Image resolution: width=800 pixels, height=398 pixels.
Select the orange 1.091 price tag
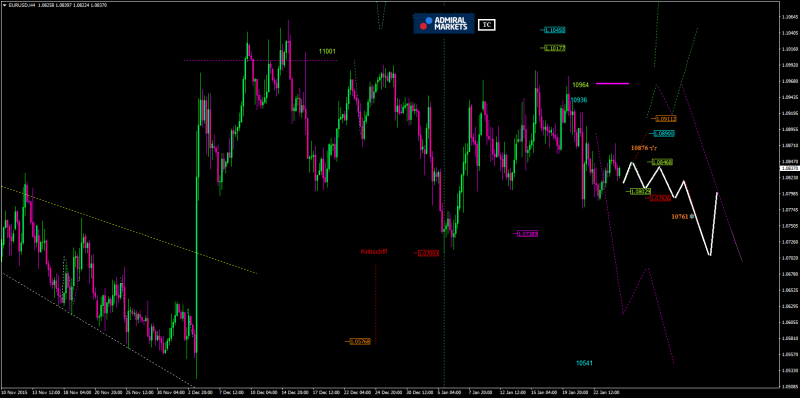coord(665,118)
